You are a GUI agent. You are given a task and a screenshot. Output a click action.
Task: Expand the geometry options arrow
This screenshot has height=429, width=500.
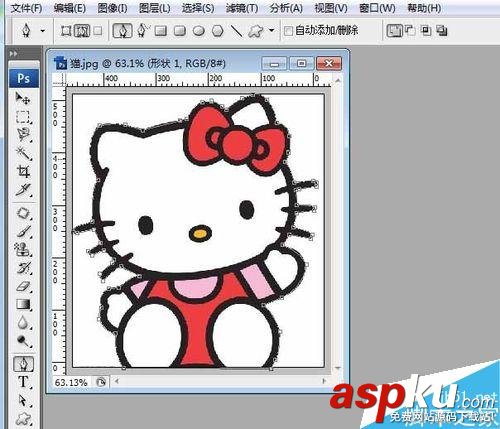pos(272,31)
